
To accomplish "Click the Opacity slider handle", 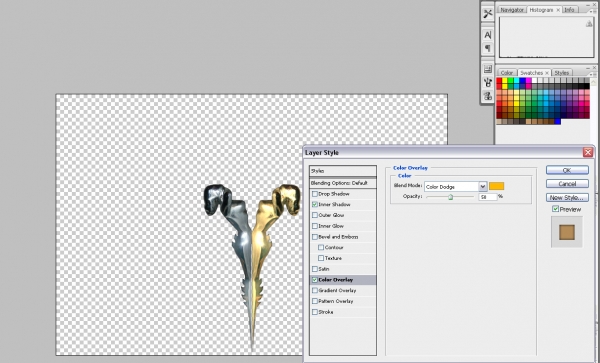I will [450, 197].
